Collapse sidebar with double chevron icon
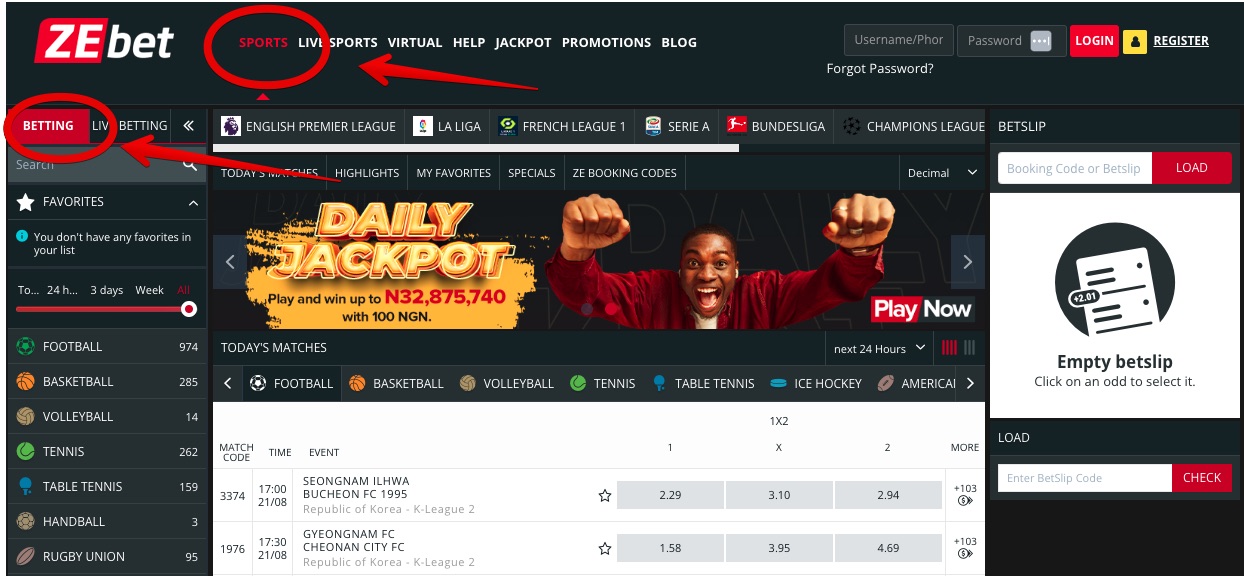 pos(188,126)
